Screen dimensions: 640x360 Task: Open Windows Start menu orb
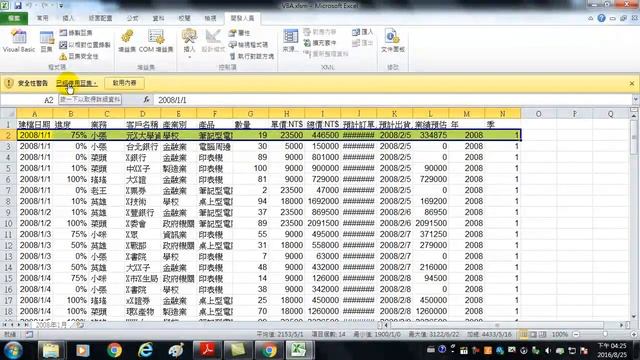tap(13, 350)
